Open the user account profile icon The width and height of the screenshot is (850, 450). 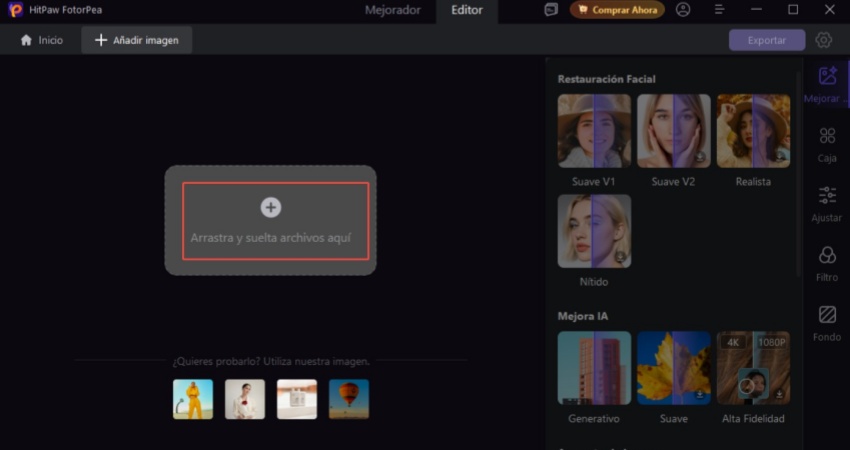[x=683, y=10]
